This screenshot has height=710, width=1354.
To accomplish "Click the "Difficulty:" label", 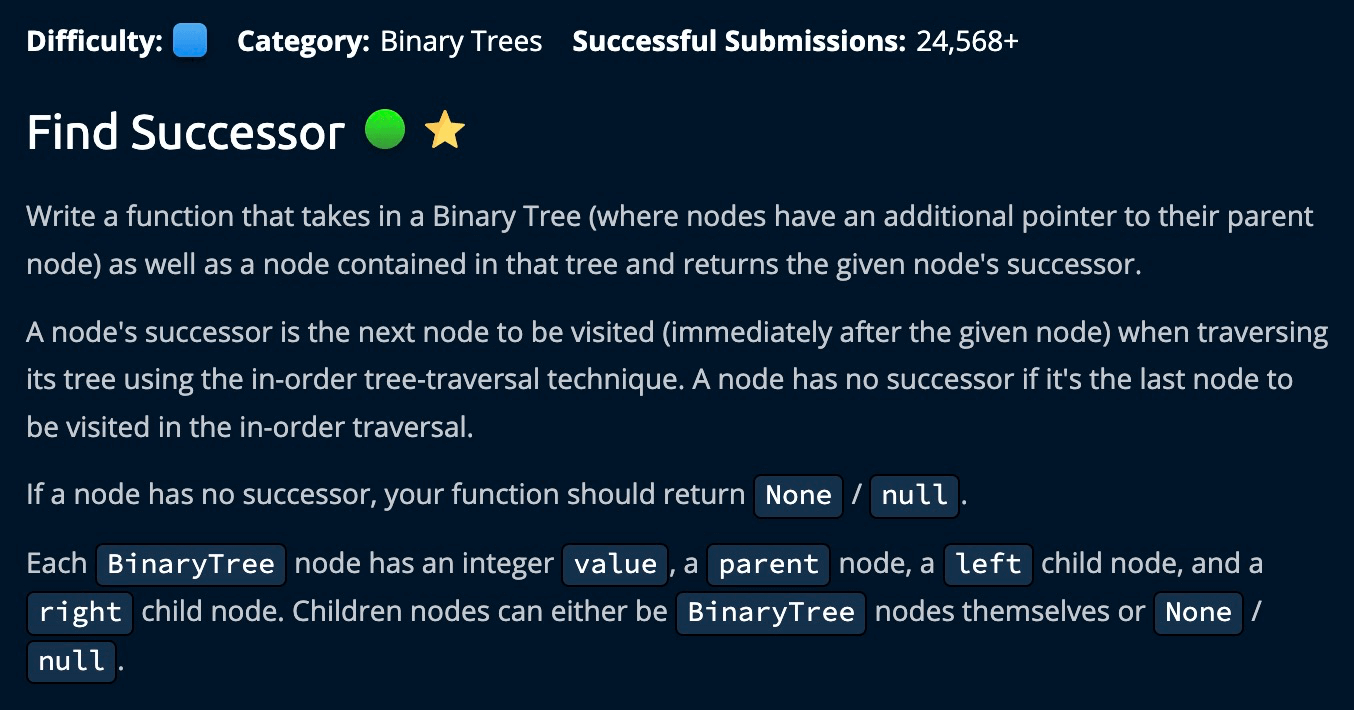I will click(95, 42).
